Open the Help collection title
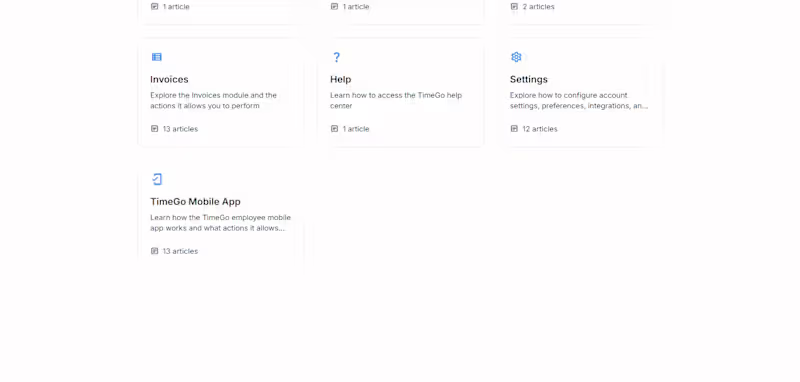 (x=340, y=80)
